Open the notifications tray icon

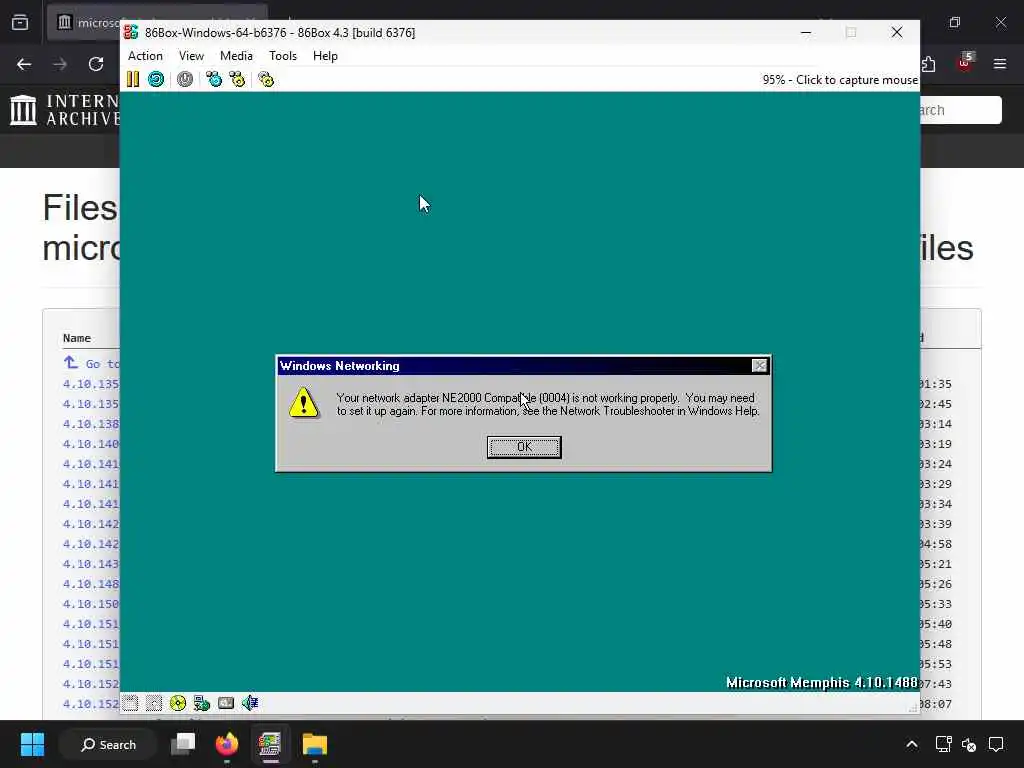pos(997,744)
